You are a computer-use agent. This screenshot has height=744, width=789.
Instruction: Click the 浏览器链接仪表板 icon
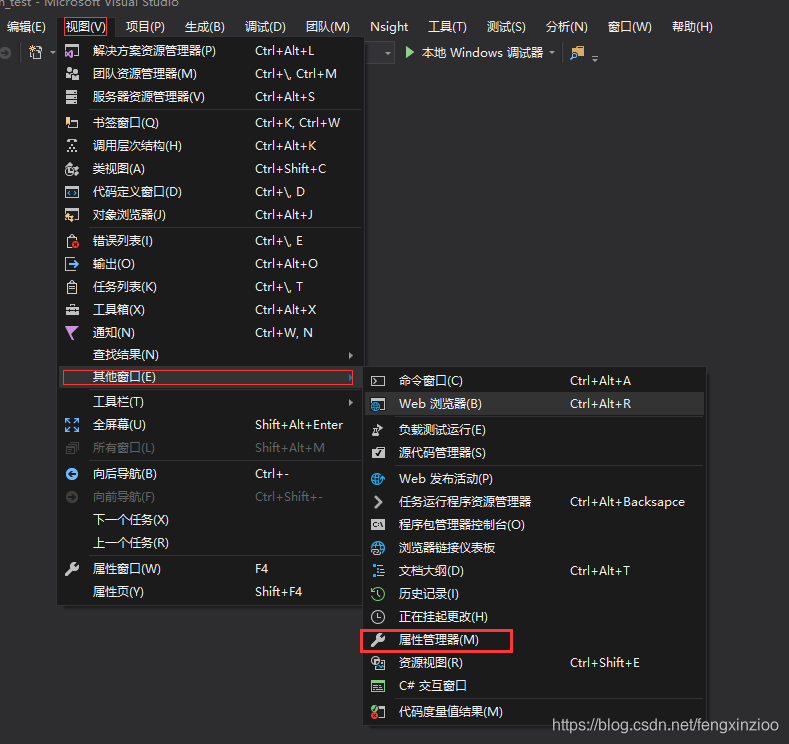(x=378, y=548)
